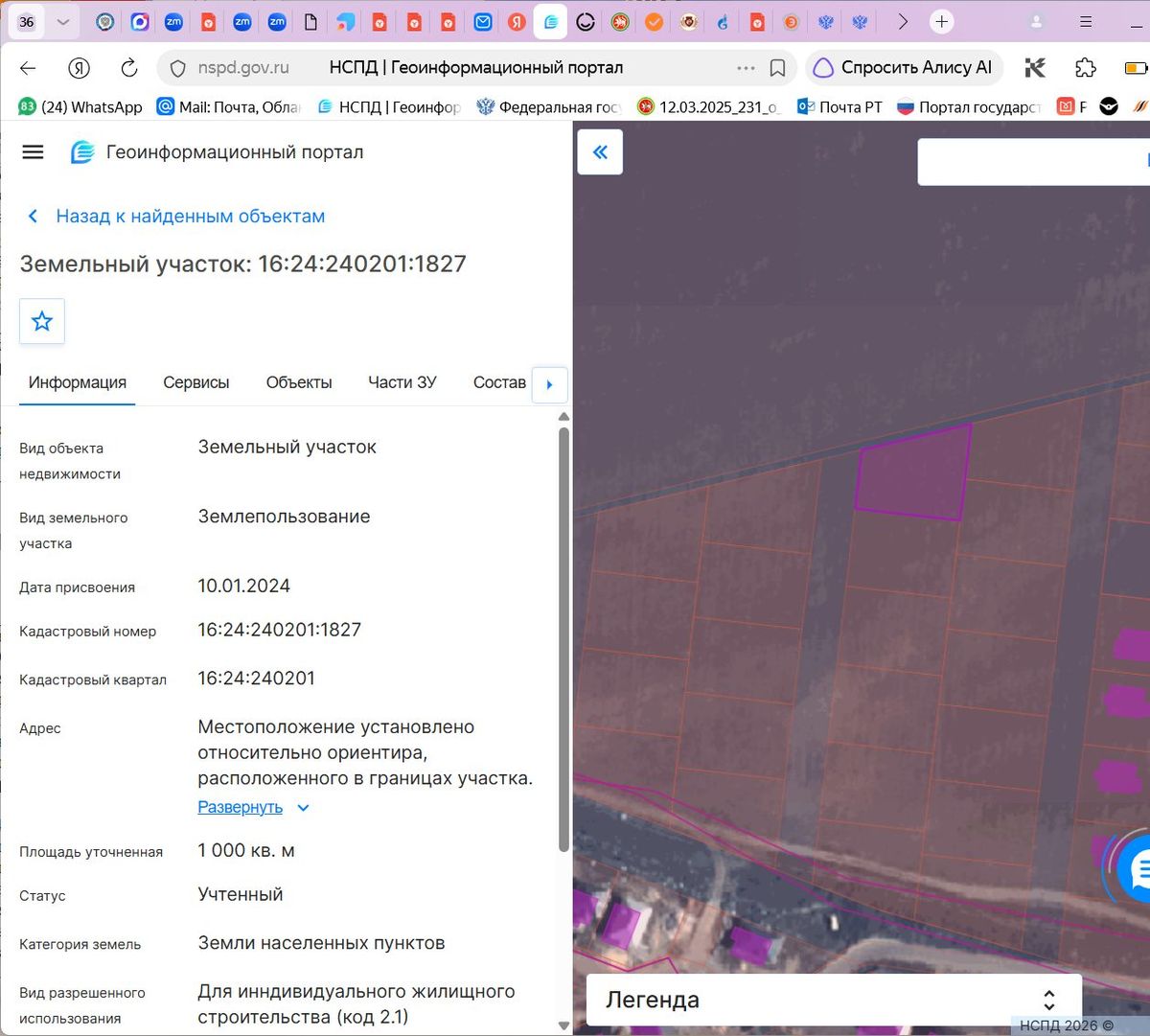
Task: Click Спросить Алису AI button
Action: coord(904,68)
